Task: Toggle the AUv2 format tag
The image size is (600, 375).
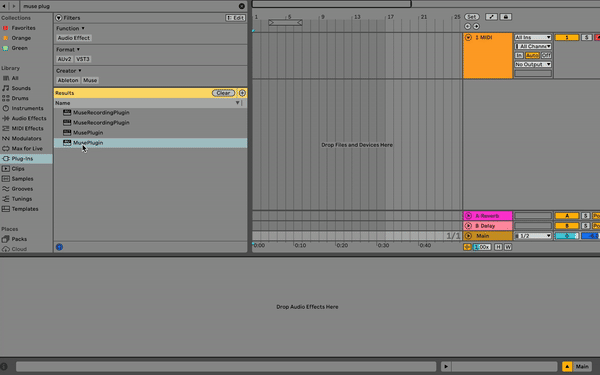Action: point(64,59)
